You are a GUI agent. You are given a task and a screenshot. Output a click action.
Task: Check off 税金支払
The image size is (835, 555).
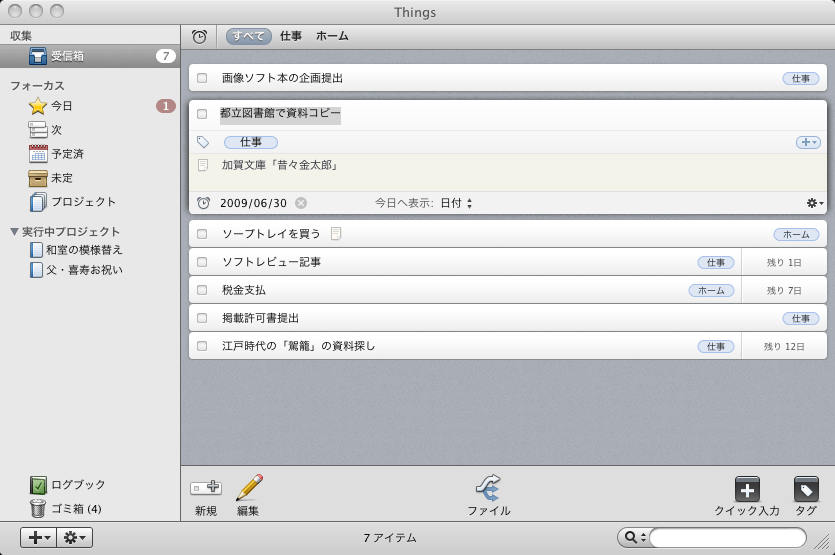pyautogui.click(x=202, y=290)
